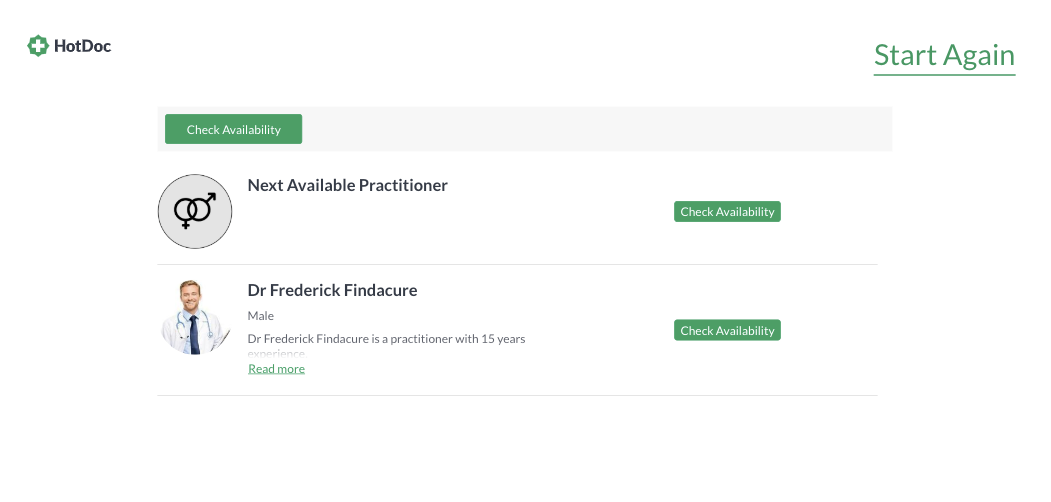1051x502 pixels.
Task: Expand Dr Frederick's bio with Read more
Action: pyautogui.click(x=276, y=369)
